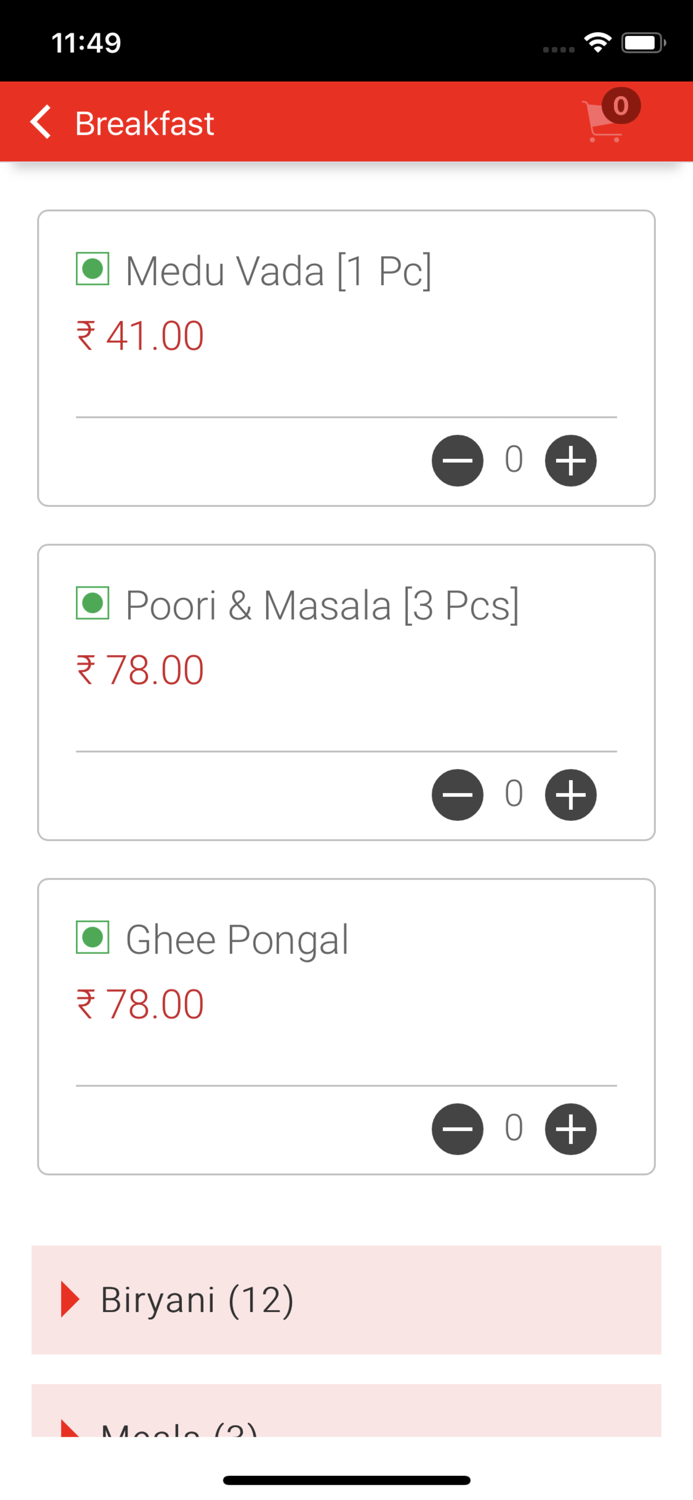Open the Poori & Masala [3 Pcs] item

(322, 605)
